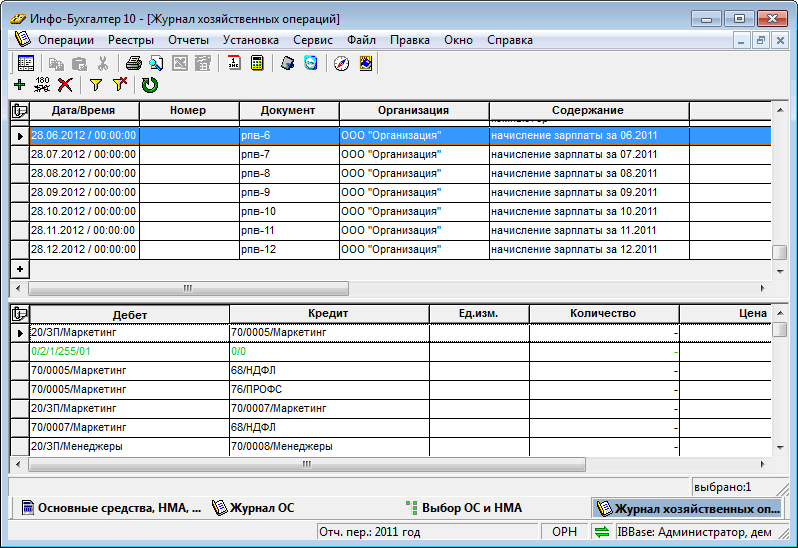
Task: Click the bottom grid's column settings corner icon
Action: click(x=20, y=314)
